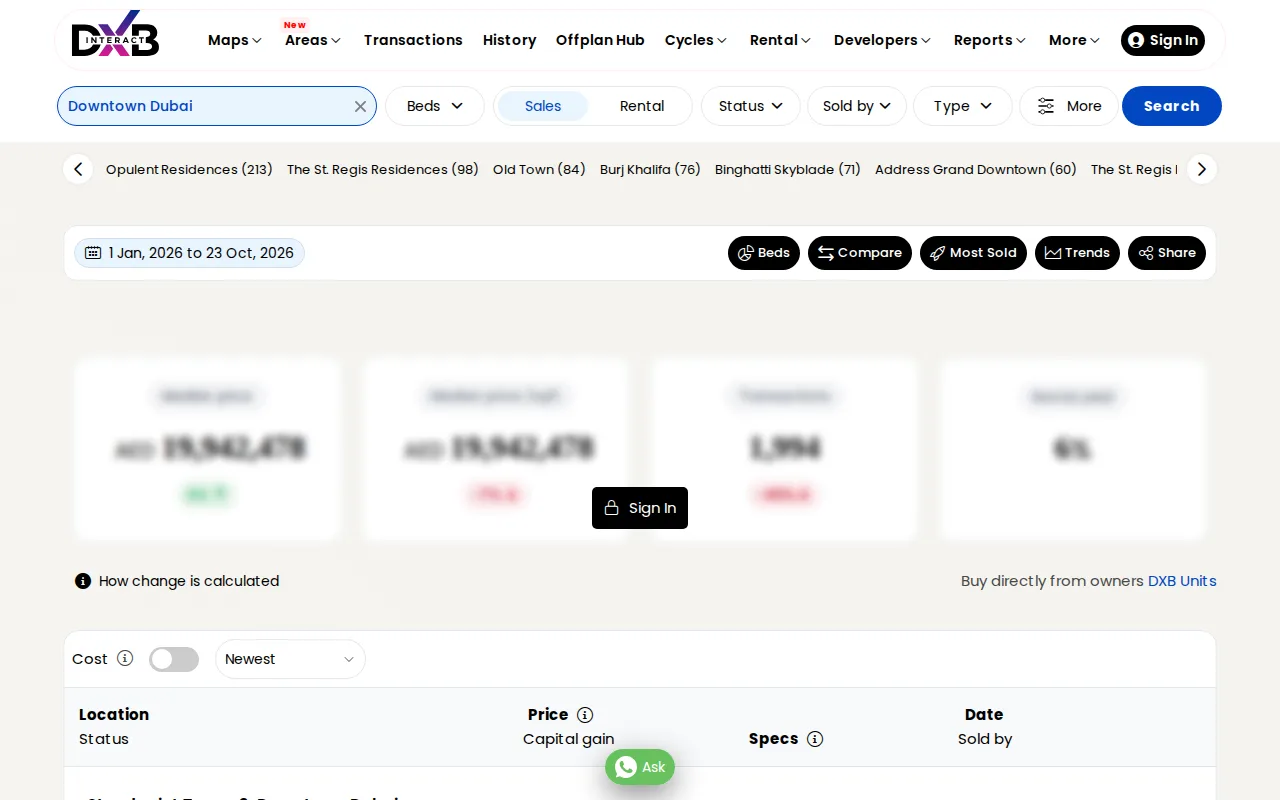Open the WhatsApp Ask chat button

point(640,767)
